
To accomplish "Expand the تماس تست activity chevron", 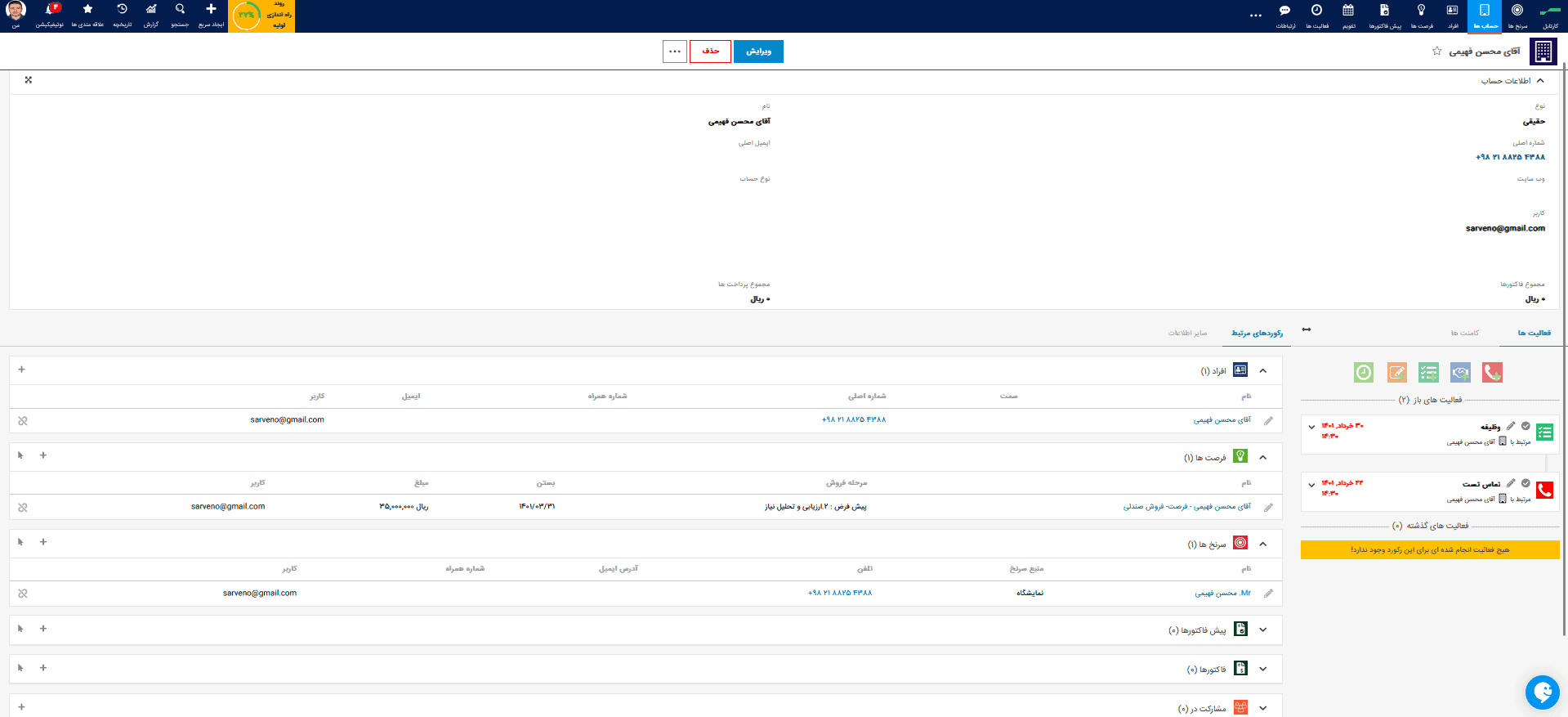I will point(1311,485).
